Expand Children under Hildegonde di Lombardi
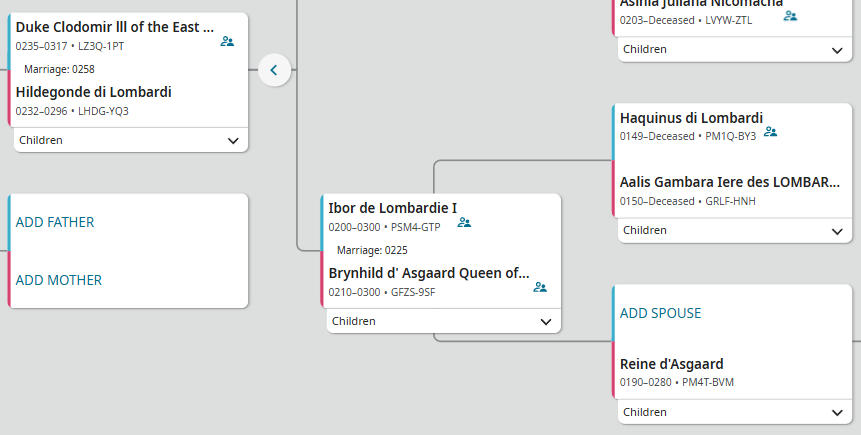861x435 pixels. pos(233,141)
